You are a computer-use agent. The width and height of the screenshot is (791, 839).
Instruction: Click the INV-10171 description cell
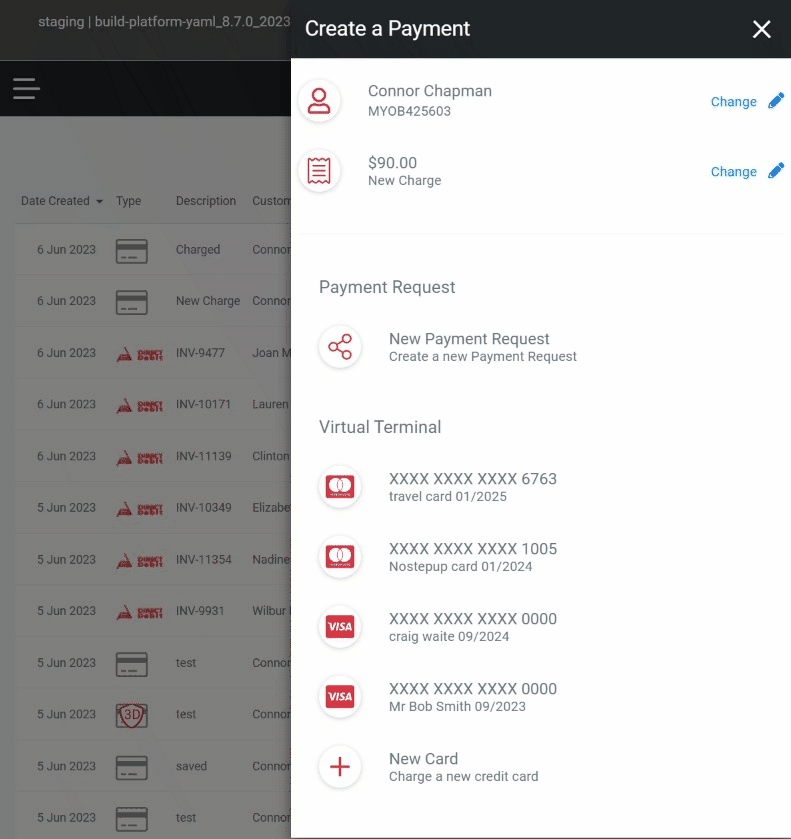203,405
